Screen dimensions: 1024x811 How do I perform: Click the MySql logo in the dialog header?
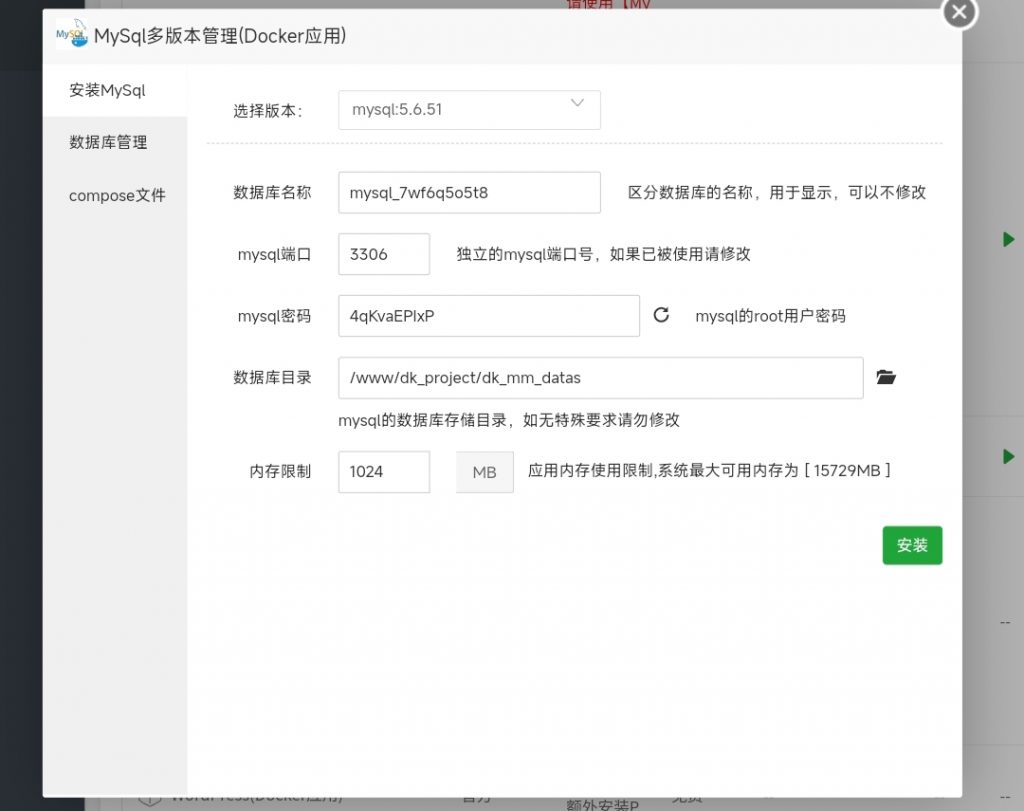click(68, 33)
